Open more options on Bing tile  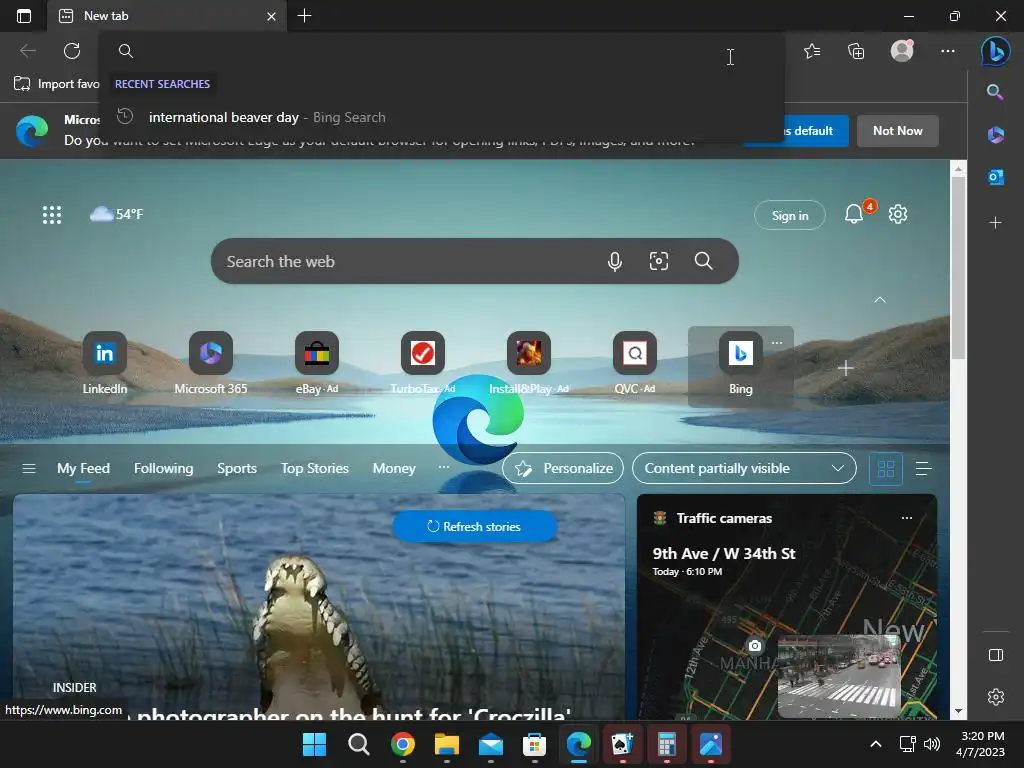point(776,343)
